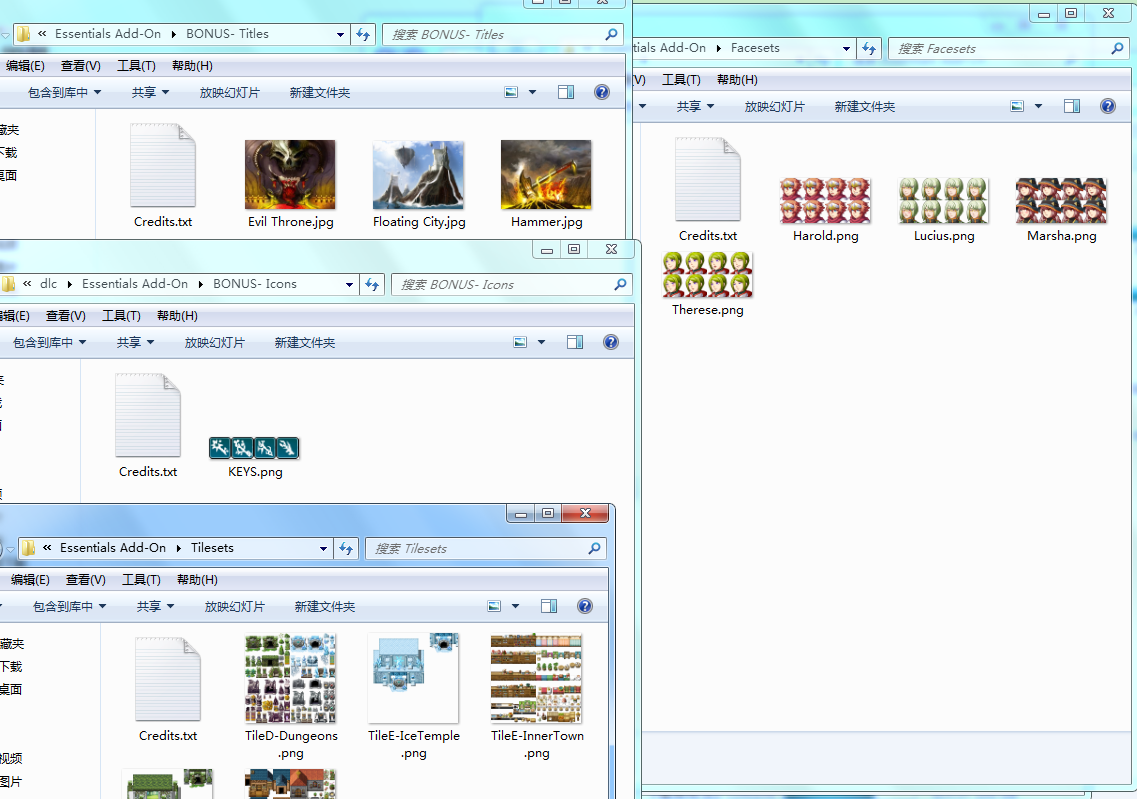
Task: Change view mode in BONUS- Titles window
Action: (511, 92)
